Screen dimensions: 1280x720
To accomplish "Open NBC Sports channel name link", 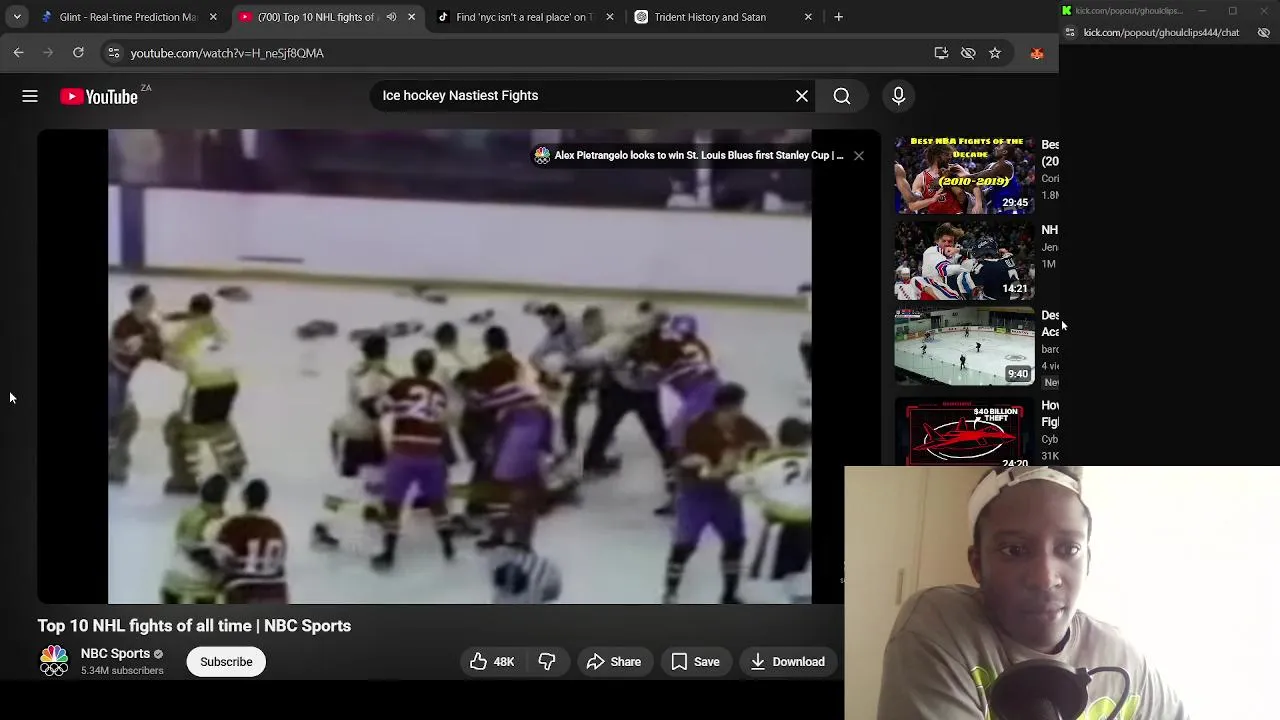I will 115,654.
